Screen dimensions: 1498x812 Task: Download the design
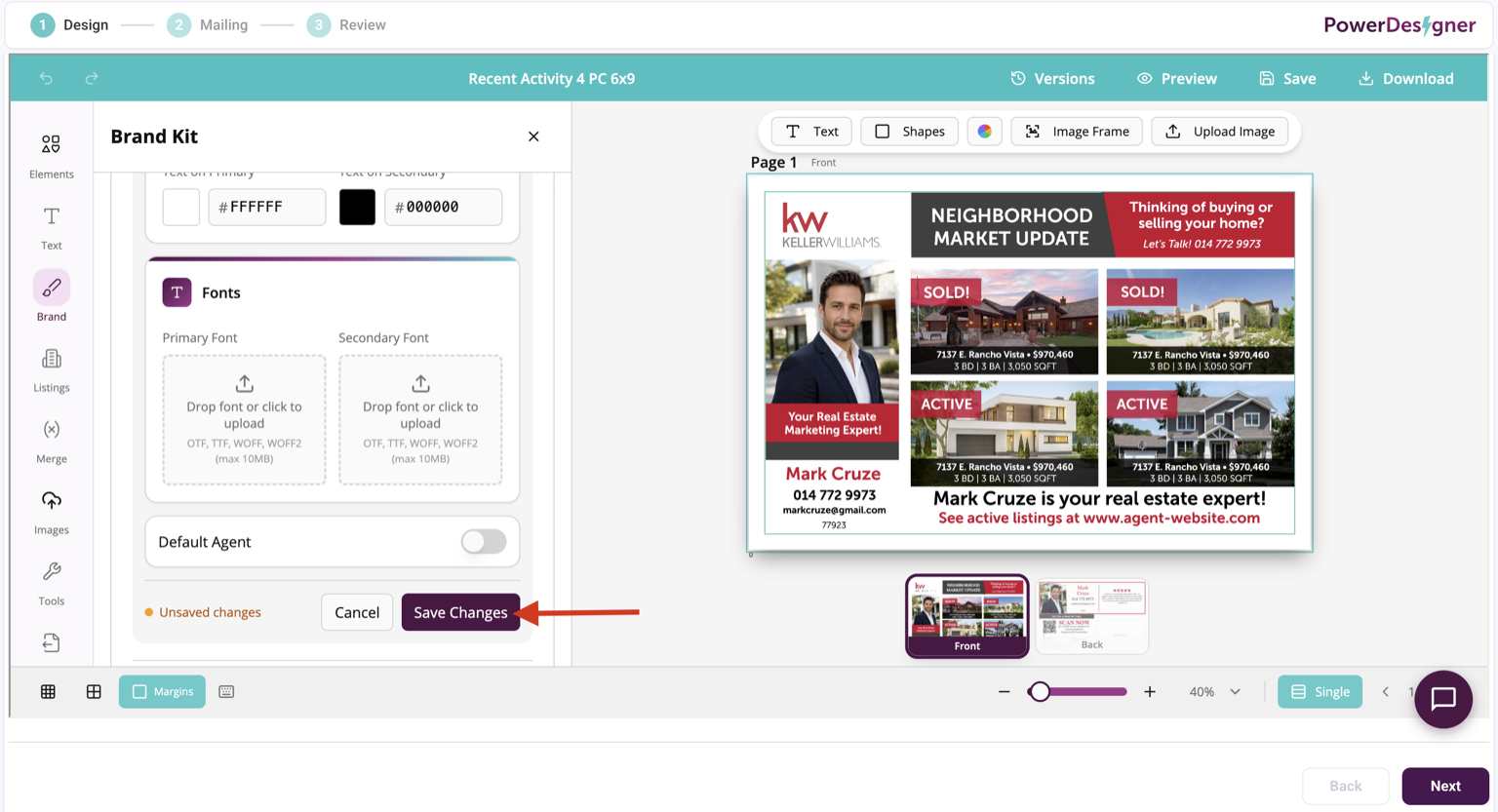[x=1405, y=78]
